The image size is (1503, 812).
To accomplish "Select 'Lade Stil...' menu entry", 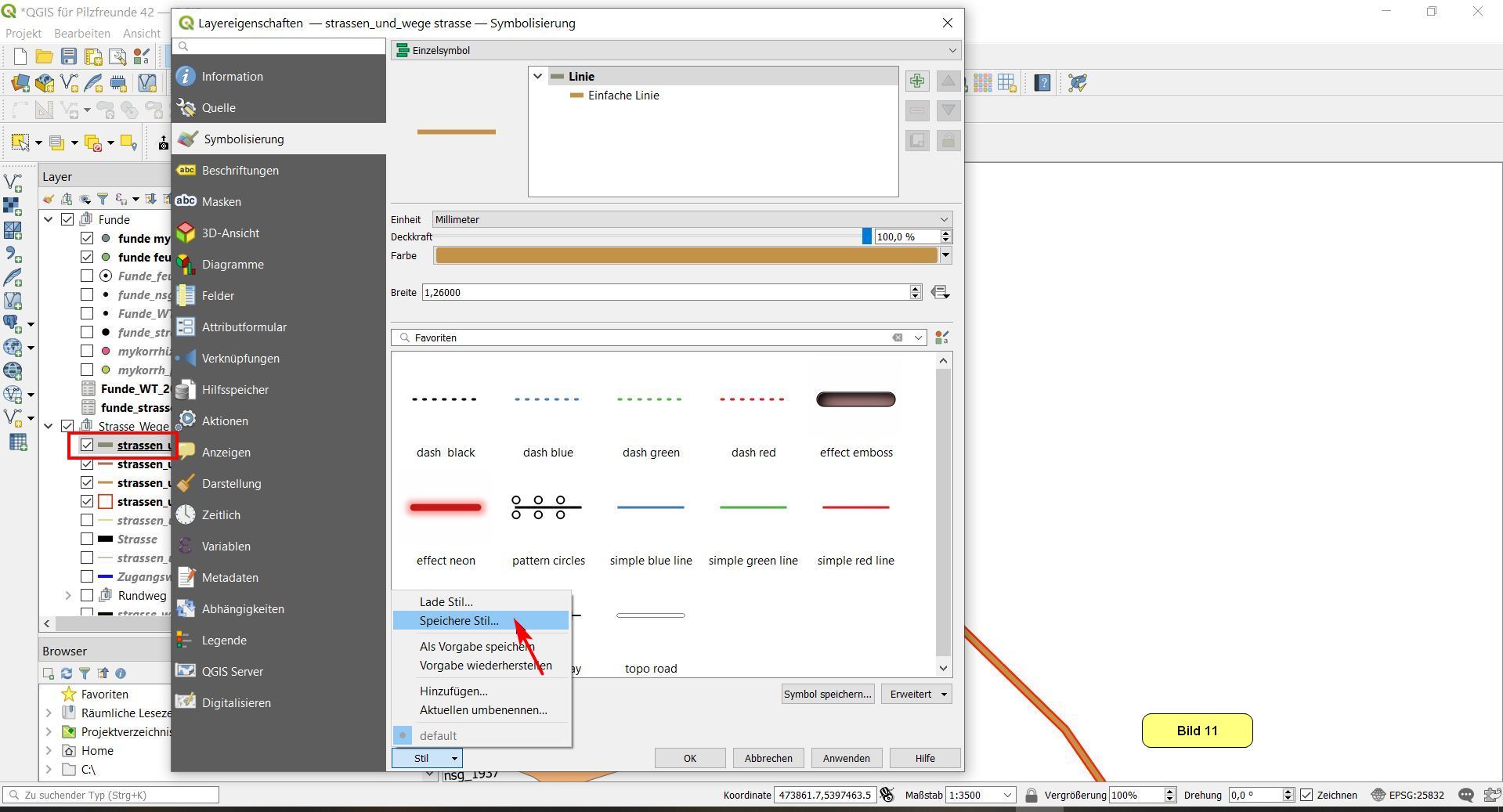I will [x=446, y=601].
